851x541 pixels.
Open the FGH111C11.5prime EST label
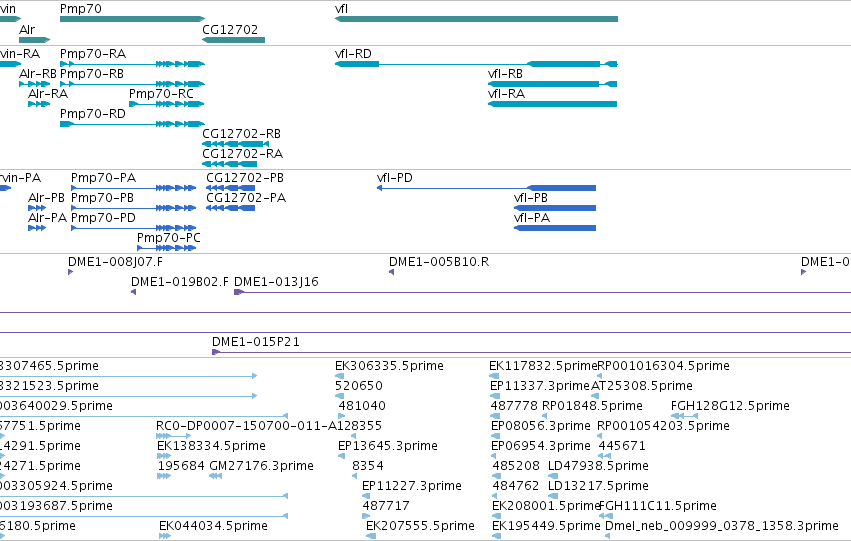click(x=658, y=507)
